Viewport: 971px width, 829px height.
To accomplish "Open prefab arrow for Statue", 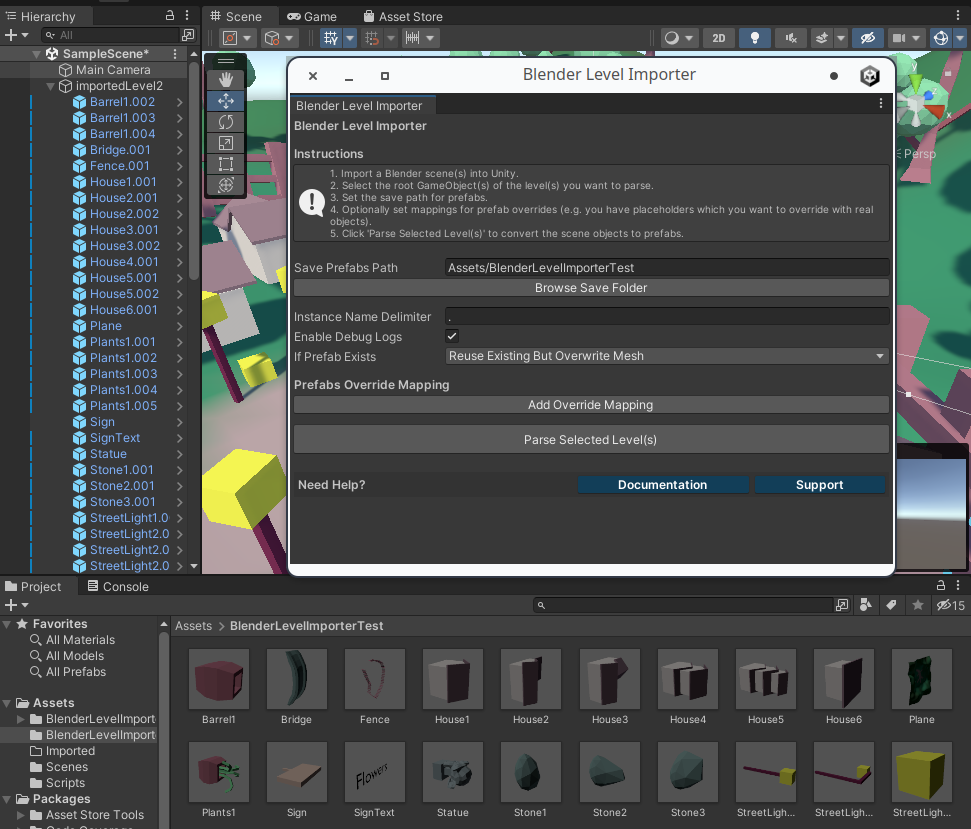I will click(180, 454).
